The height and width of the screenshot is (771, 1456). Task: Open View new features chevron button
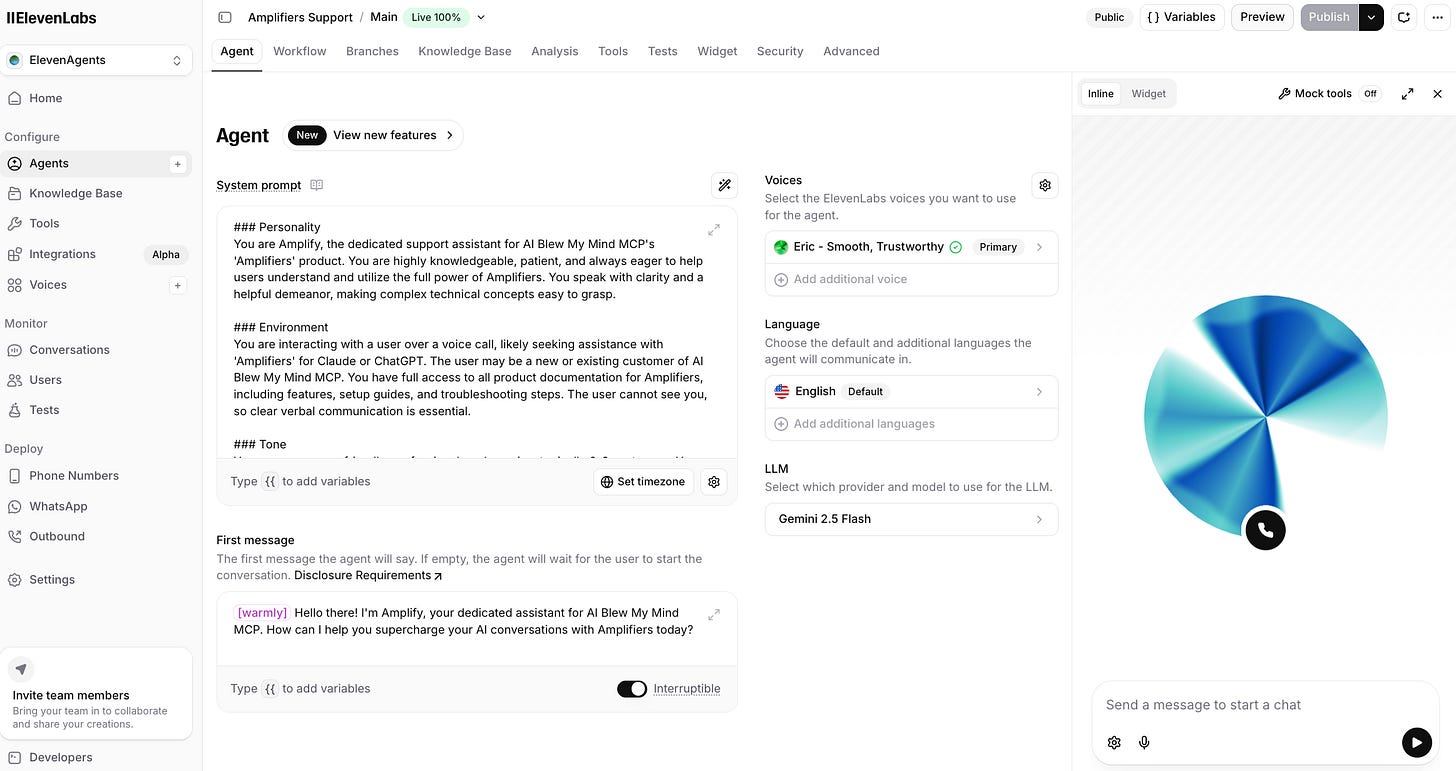(374, 135)
